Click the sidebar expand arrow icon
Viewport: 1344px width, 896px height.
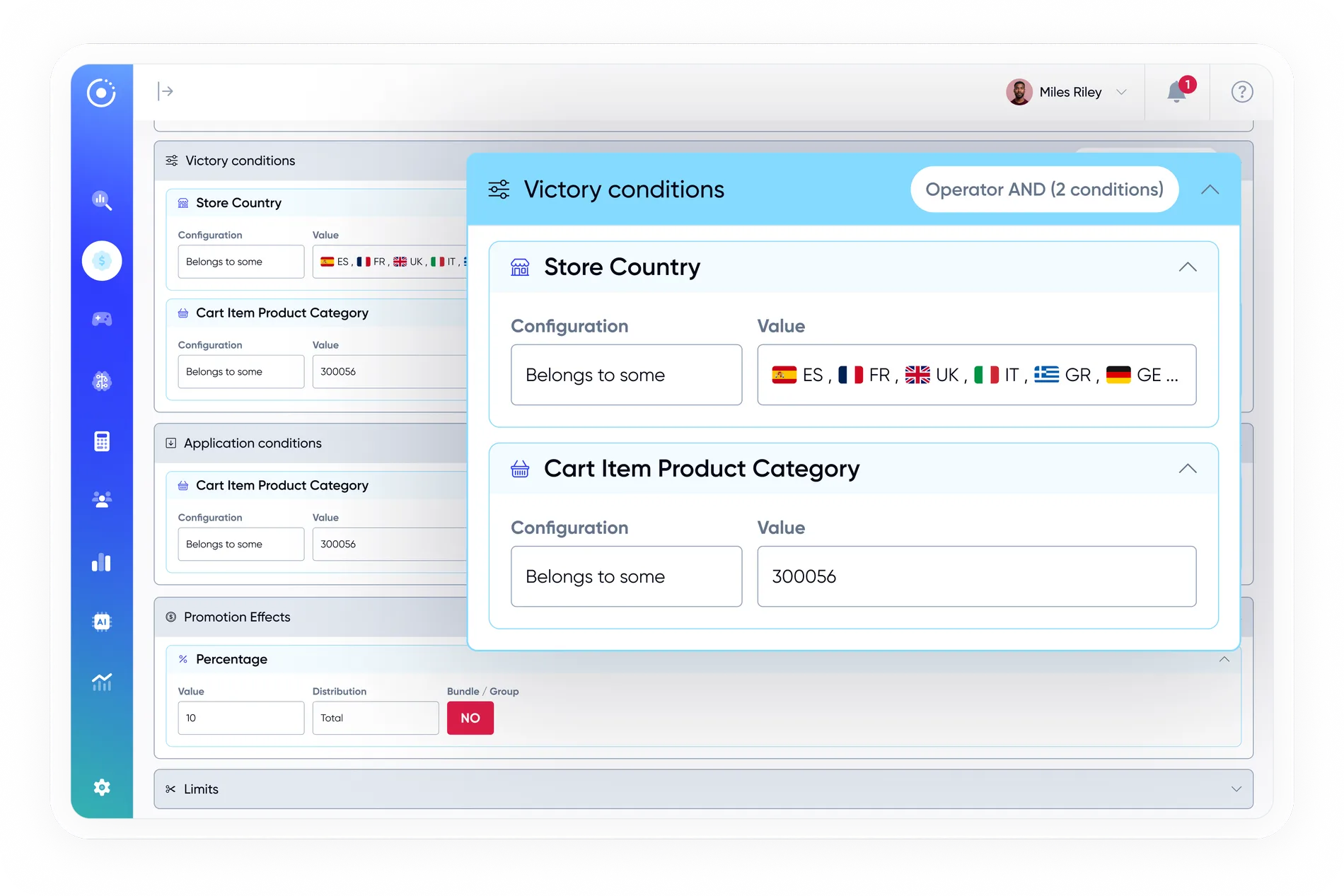click(166, 91)
